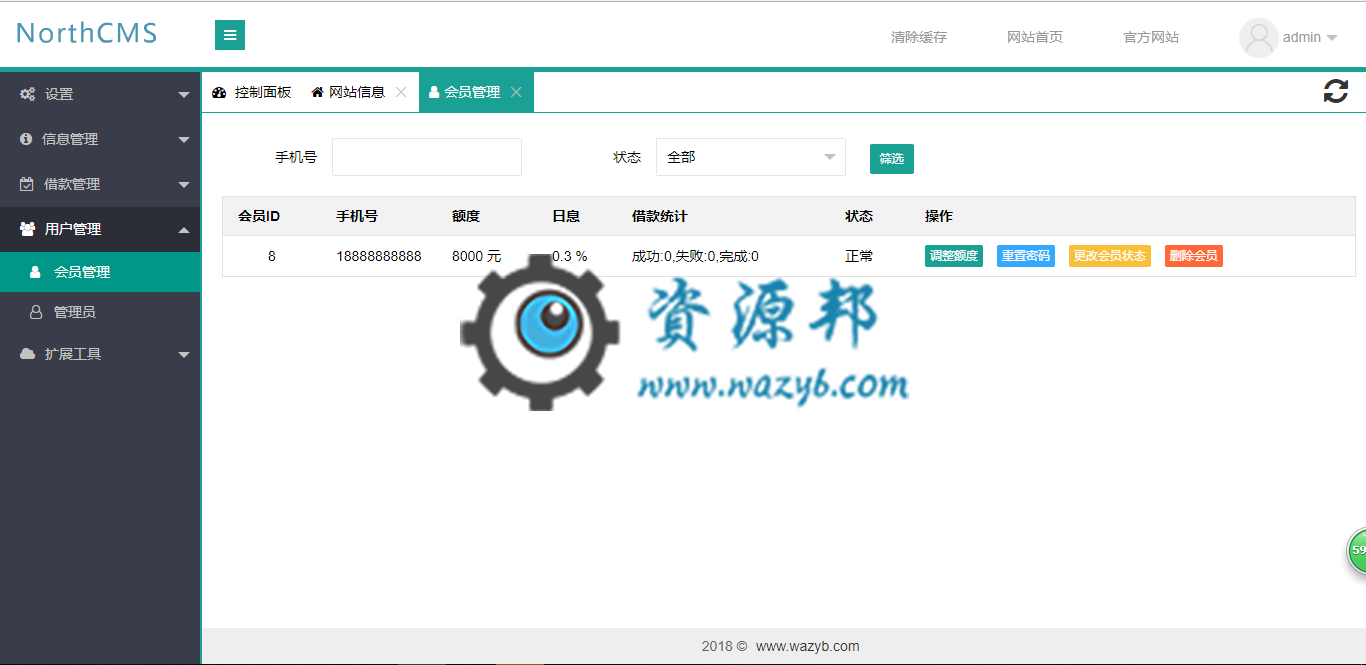Open 会员管理 in the sidebar
Image resolution: width=1366 pixels, height=665 pixels.
pyautogui.click(x=100, y=272)
